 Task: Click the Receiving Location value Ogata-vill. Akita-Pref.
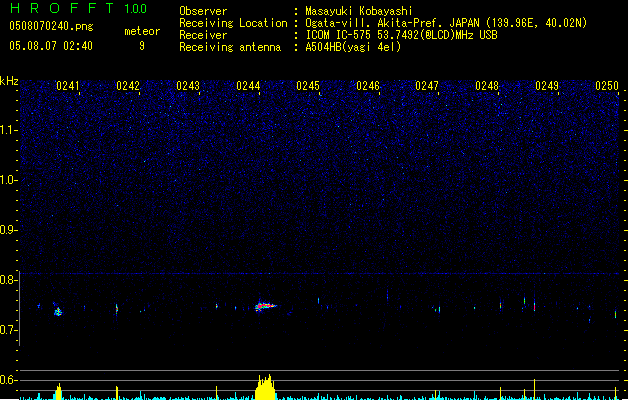point(373,23)
